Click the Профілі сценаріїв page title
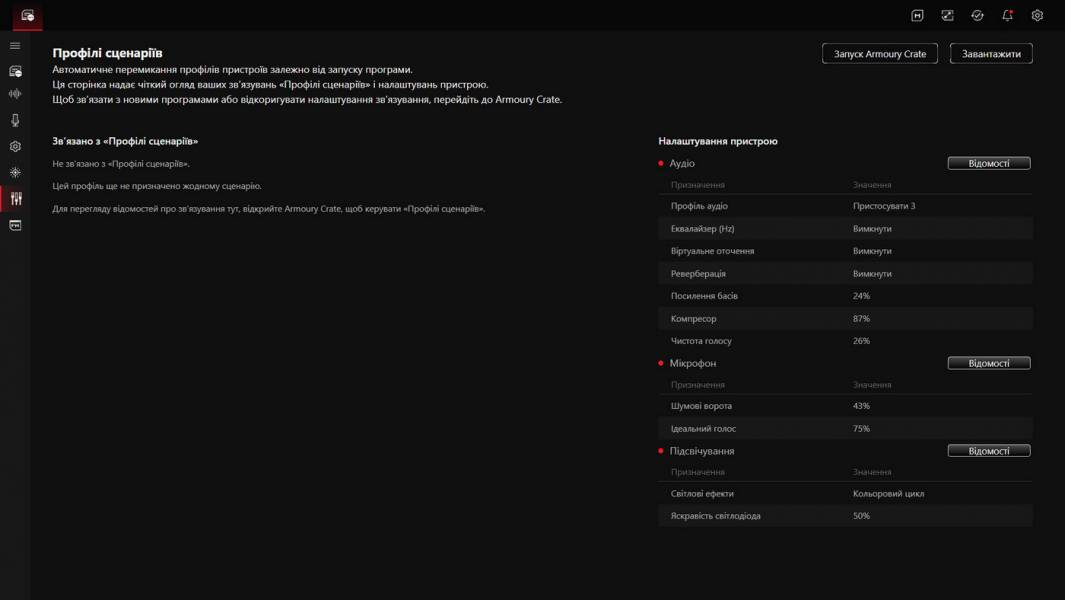The height and width of the screenshot is (600, 1065). (107, 53)
